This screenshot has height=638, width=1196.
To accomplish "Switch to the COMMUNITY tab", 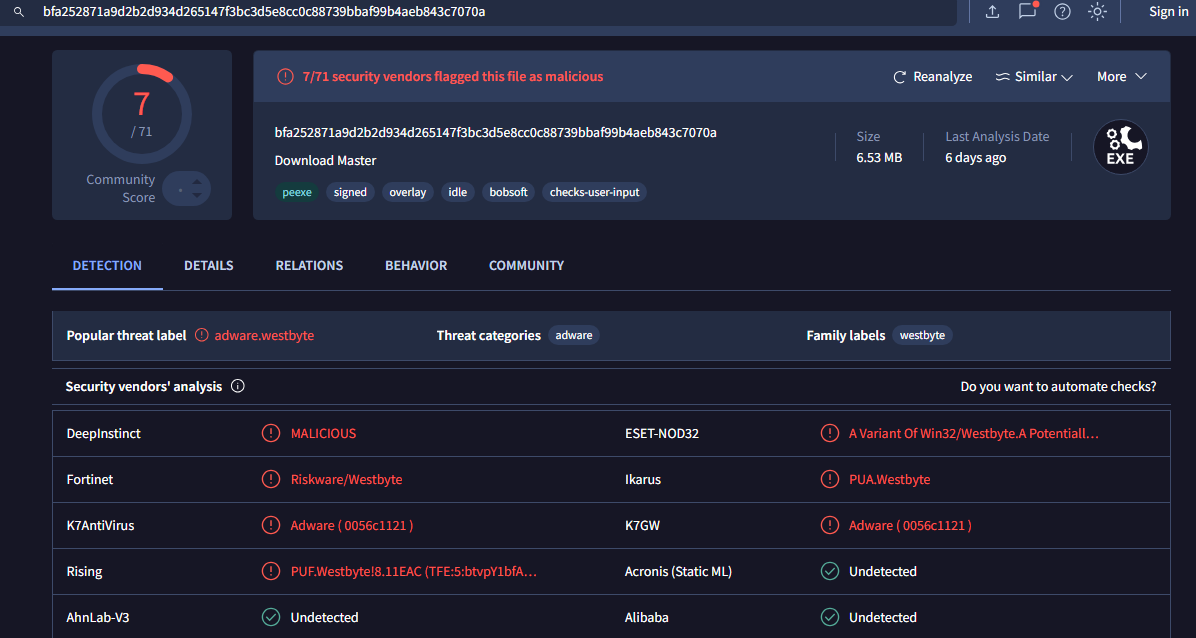I will [x=526, y=266].
